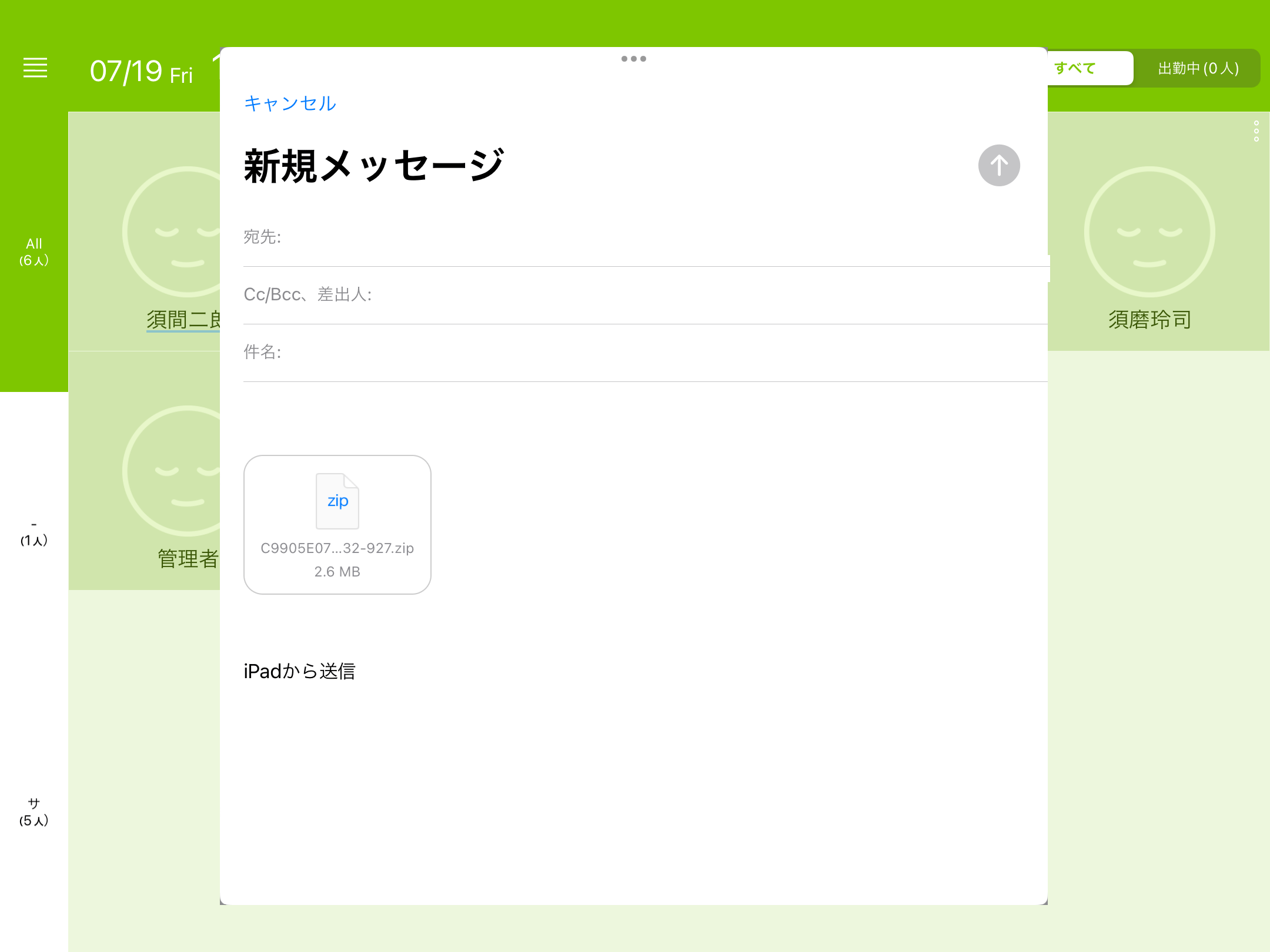Image resolution: width=1270 pixels, height=952 pixels.
Task: Tap the send arrow to send the message
Action: point(998,165)
